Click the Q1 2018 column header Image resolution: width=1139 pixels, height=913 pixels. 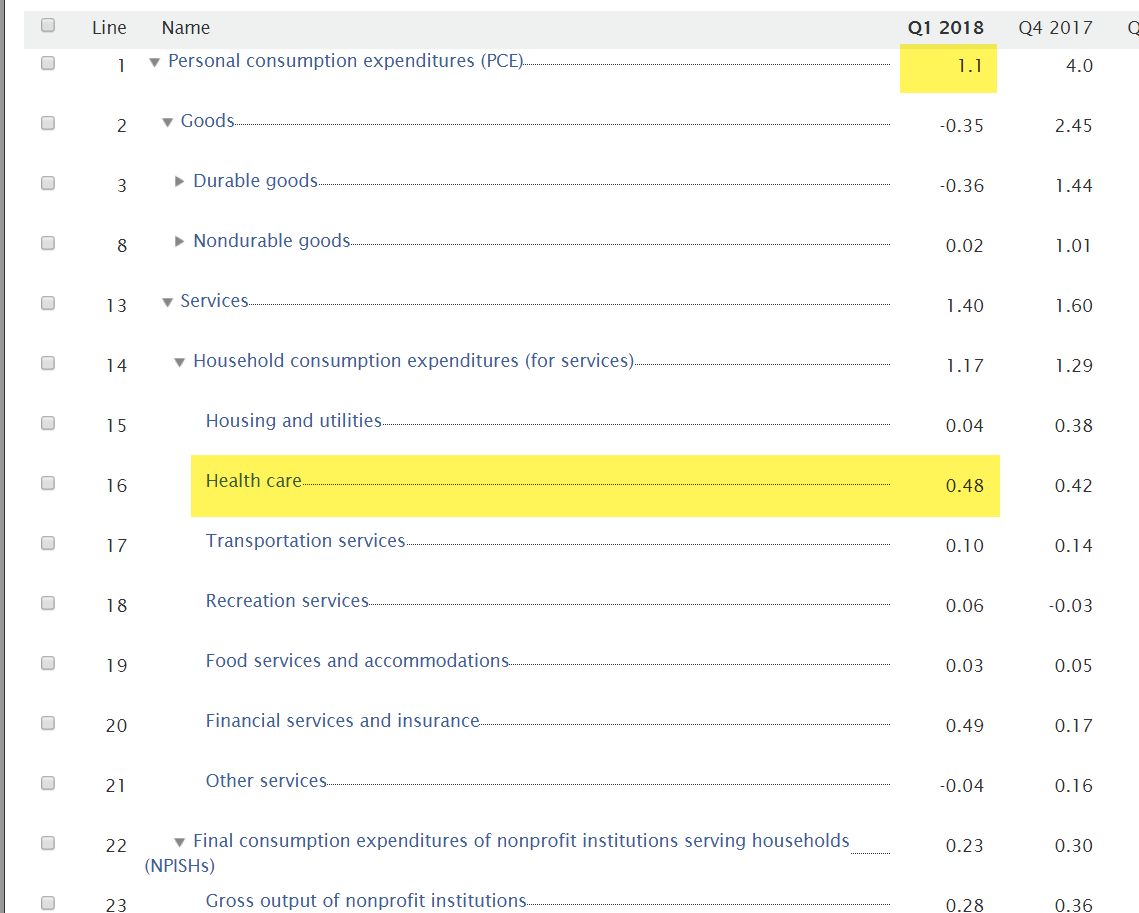click(945, 28)
